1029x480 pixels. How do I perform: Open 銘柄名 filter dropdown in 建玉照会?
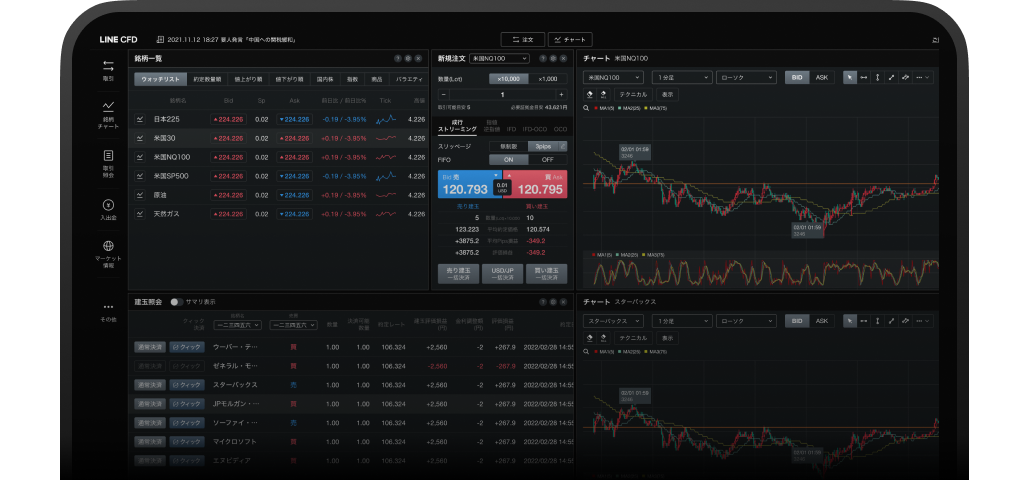click(238, 325)
